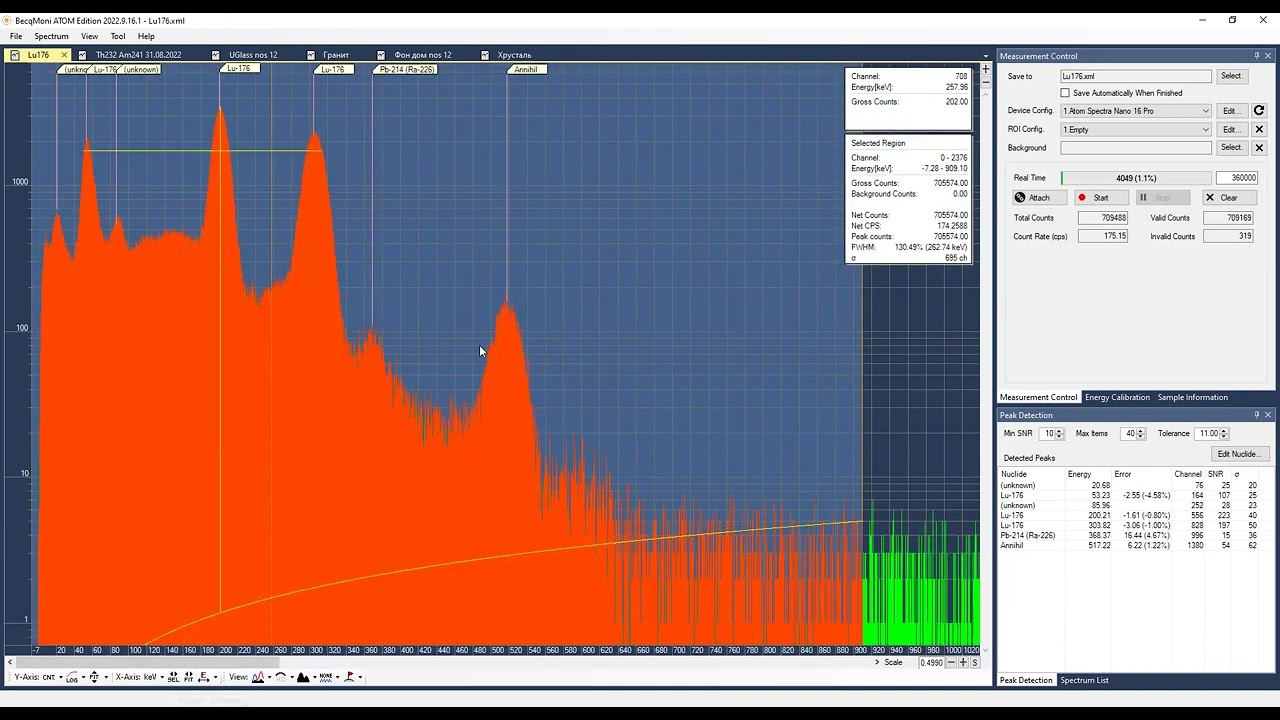Image resolution: width=1280 pixels, height=720 pixels.
Task: Expand the red flag marker dropdown arrow
Action: (x=360, y=677)
